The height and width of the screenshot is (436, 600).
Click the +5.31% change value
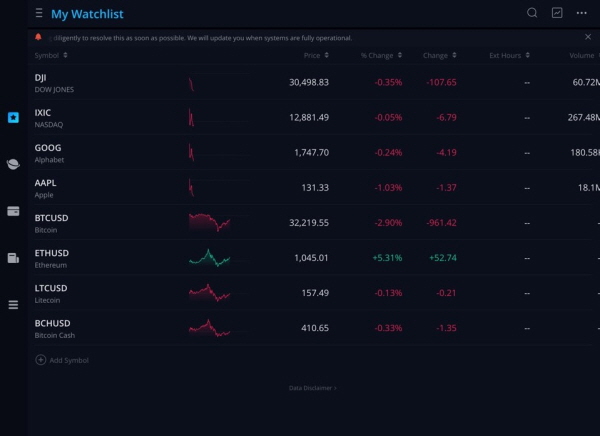click(387, 258)
